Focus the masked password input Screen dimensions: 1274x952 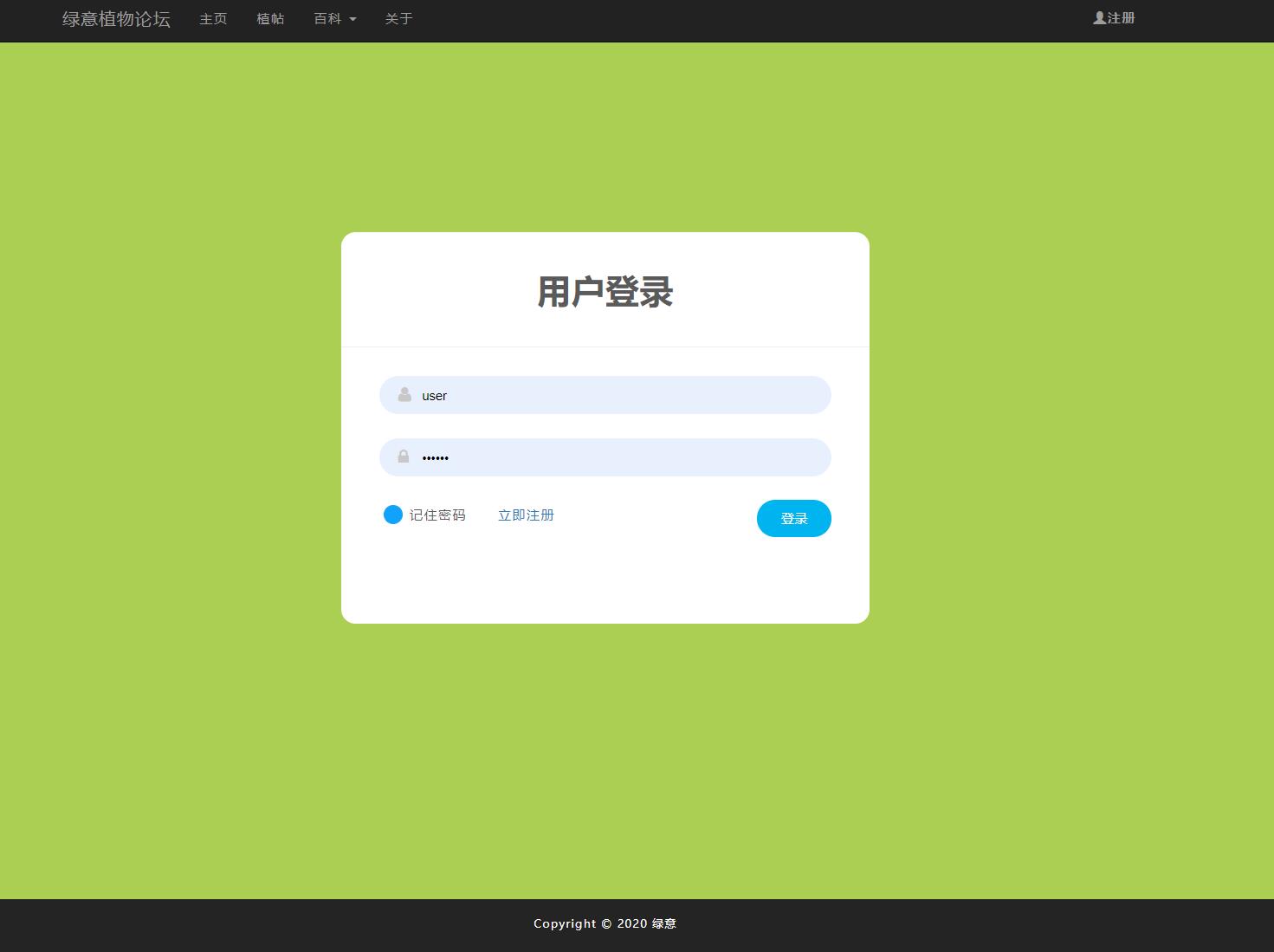(605, 457)
